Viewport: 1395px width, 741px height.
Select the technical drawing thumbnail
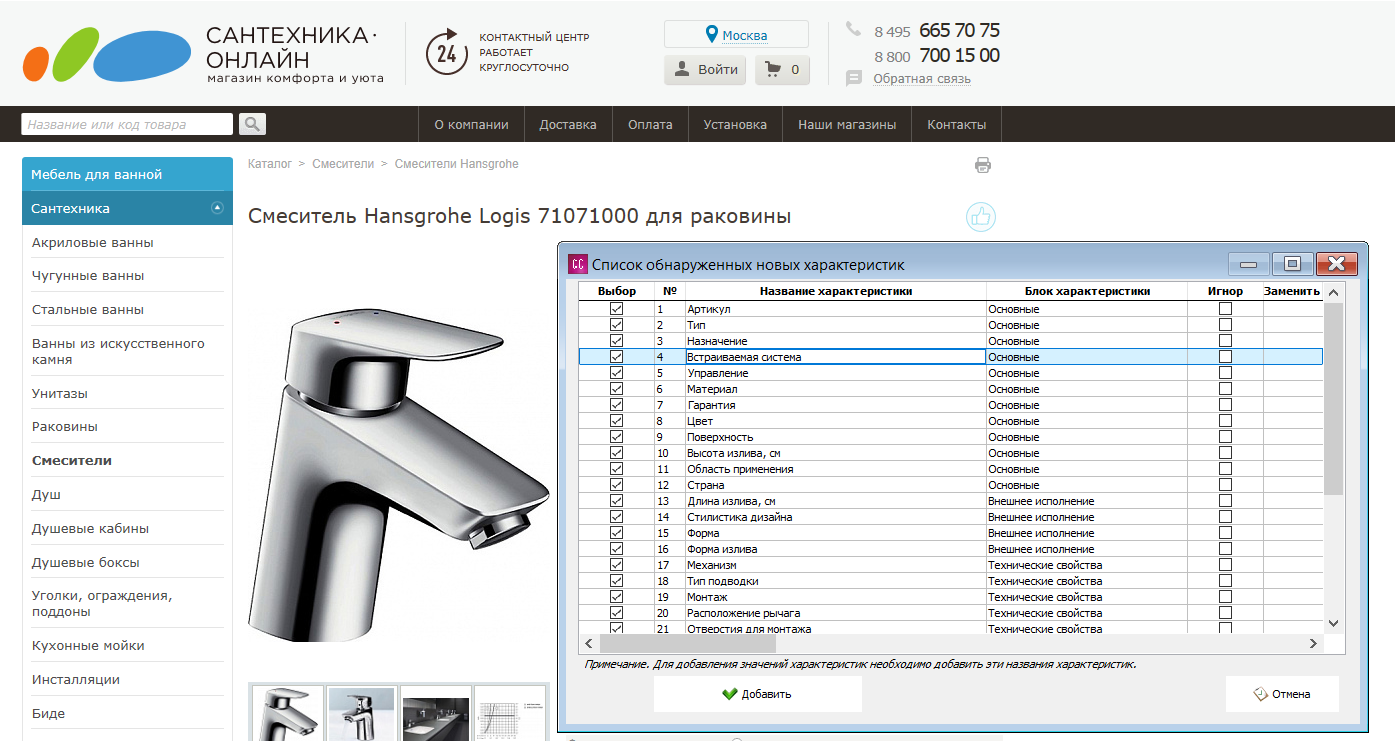pos(510,713)
